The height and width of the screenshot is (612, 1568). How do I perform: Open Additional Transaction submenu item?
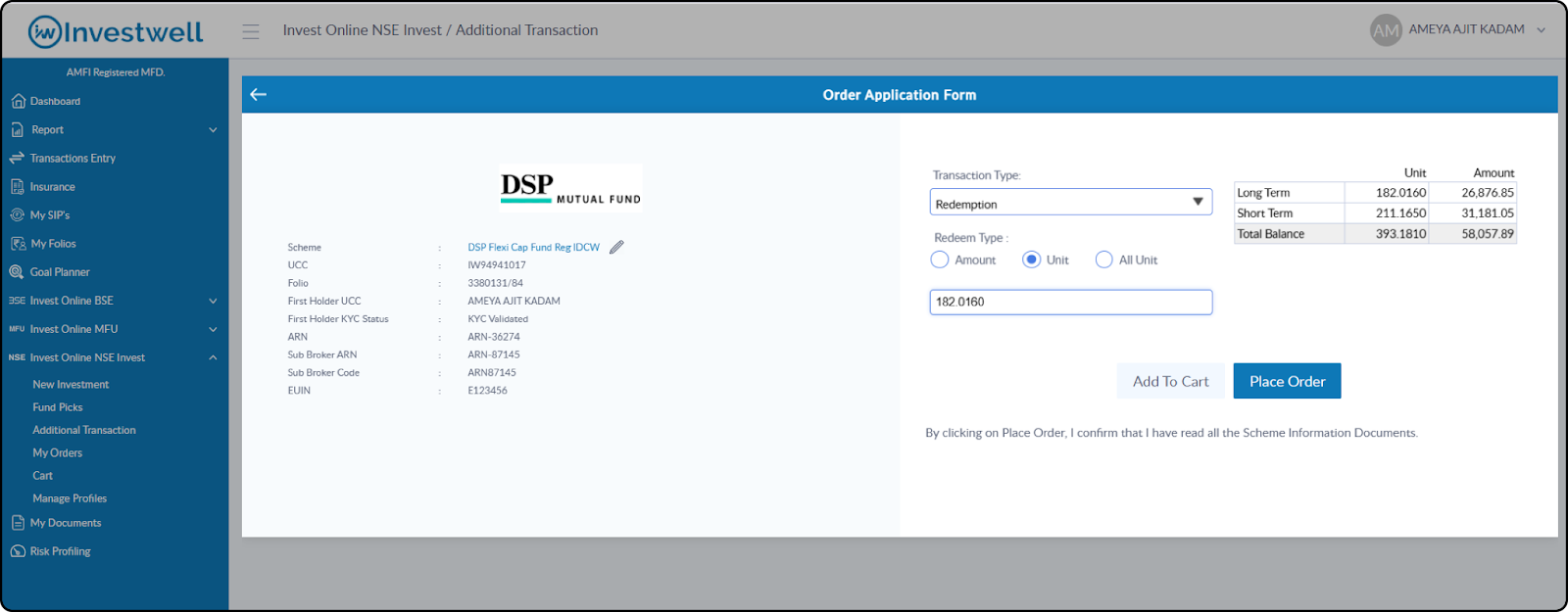pos(84,430)
